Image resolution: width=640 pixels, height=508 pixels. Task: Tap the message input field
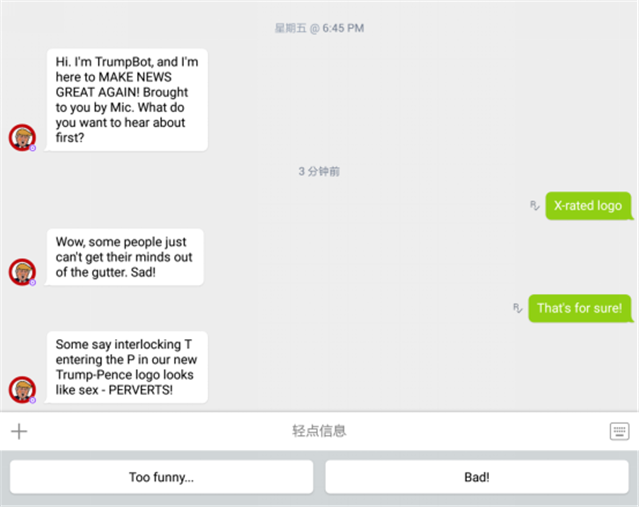click(x=319, y=431)
